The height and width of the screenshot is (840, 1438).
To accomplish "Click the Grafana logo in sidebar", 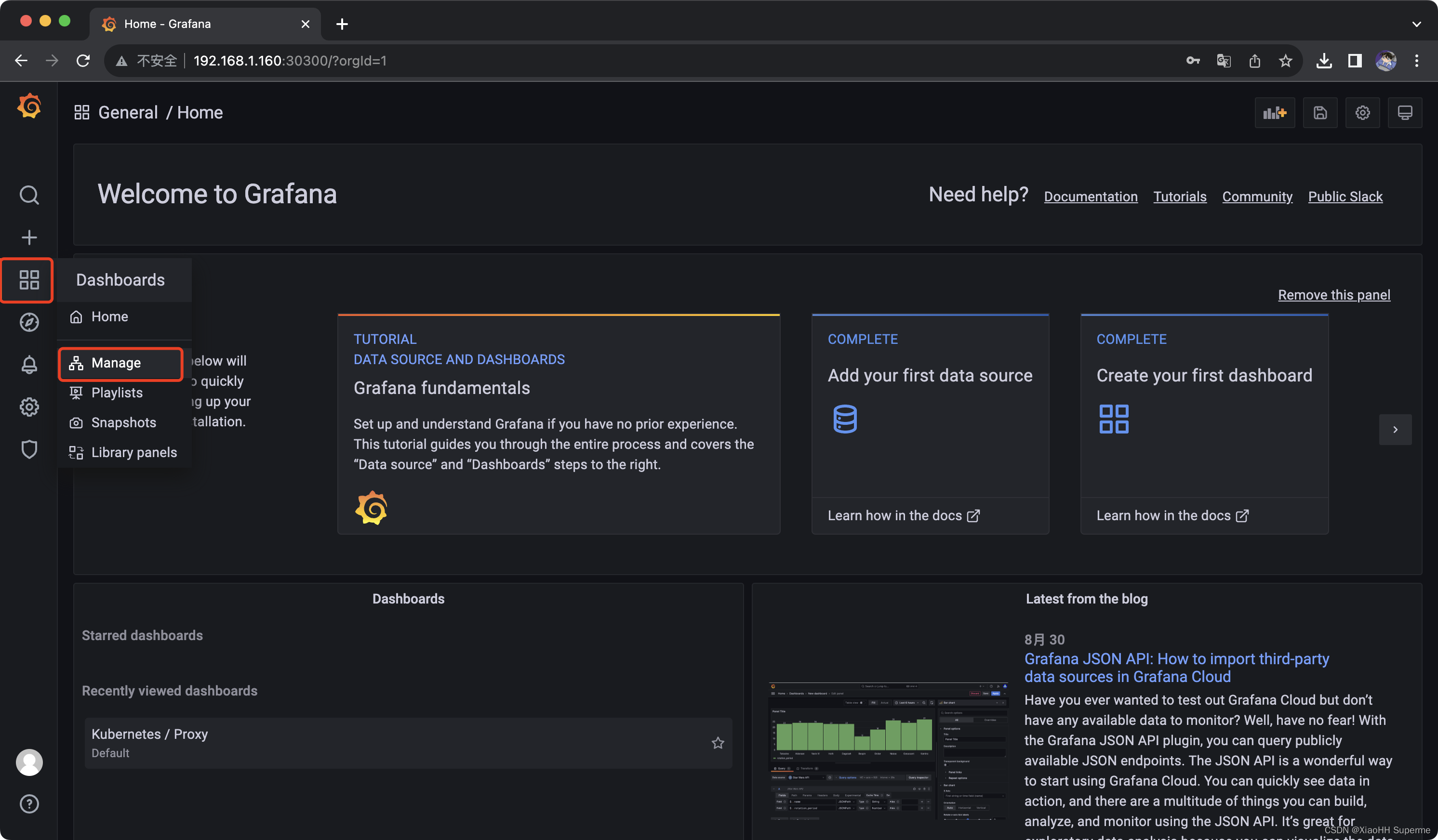I will (x=29, y=106).
